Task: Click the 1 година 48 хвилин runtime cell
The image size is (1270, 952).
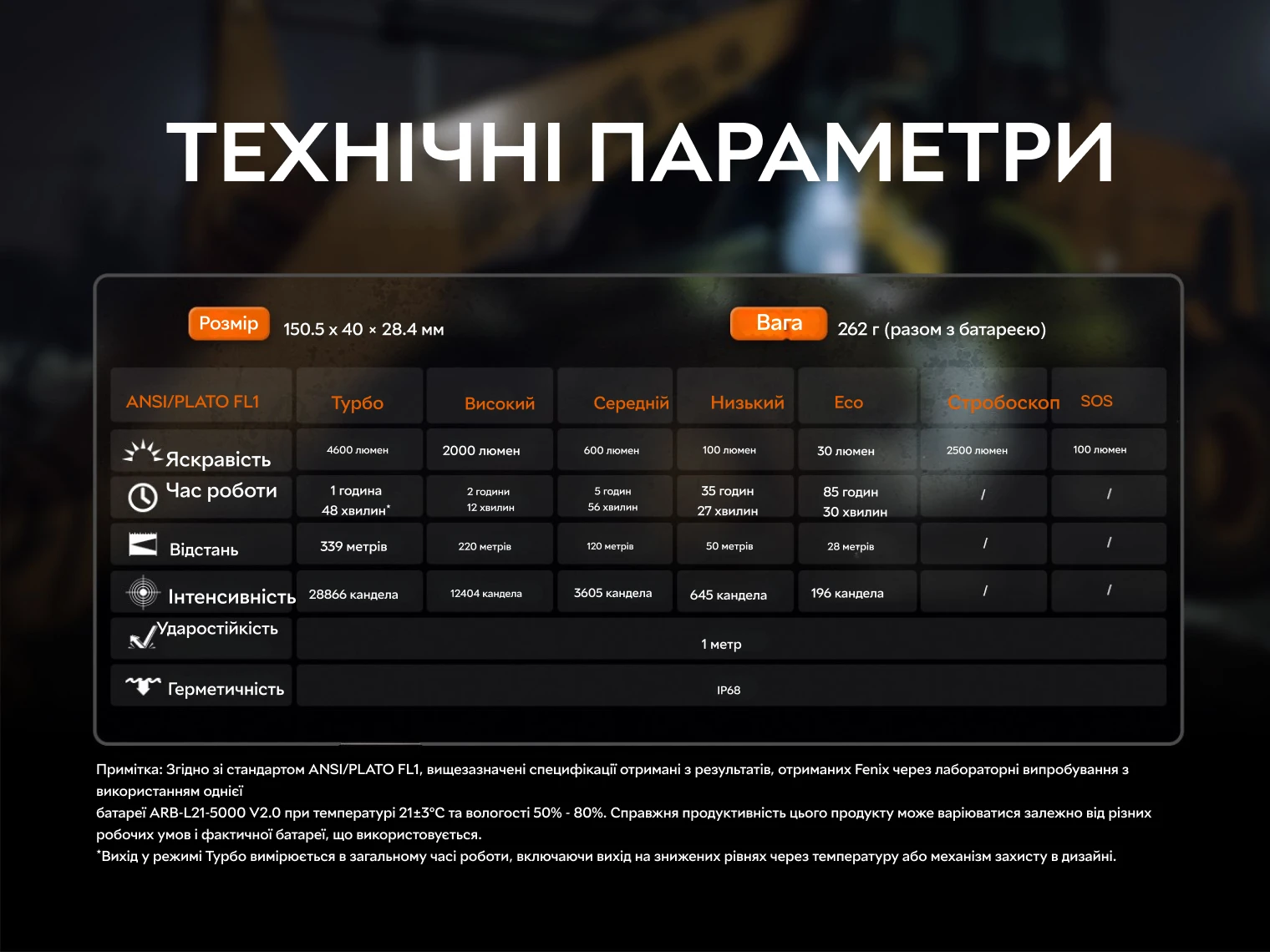Action: [x=359, y=497]
